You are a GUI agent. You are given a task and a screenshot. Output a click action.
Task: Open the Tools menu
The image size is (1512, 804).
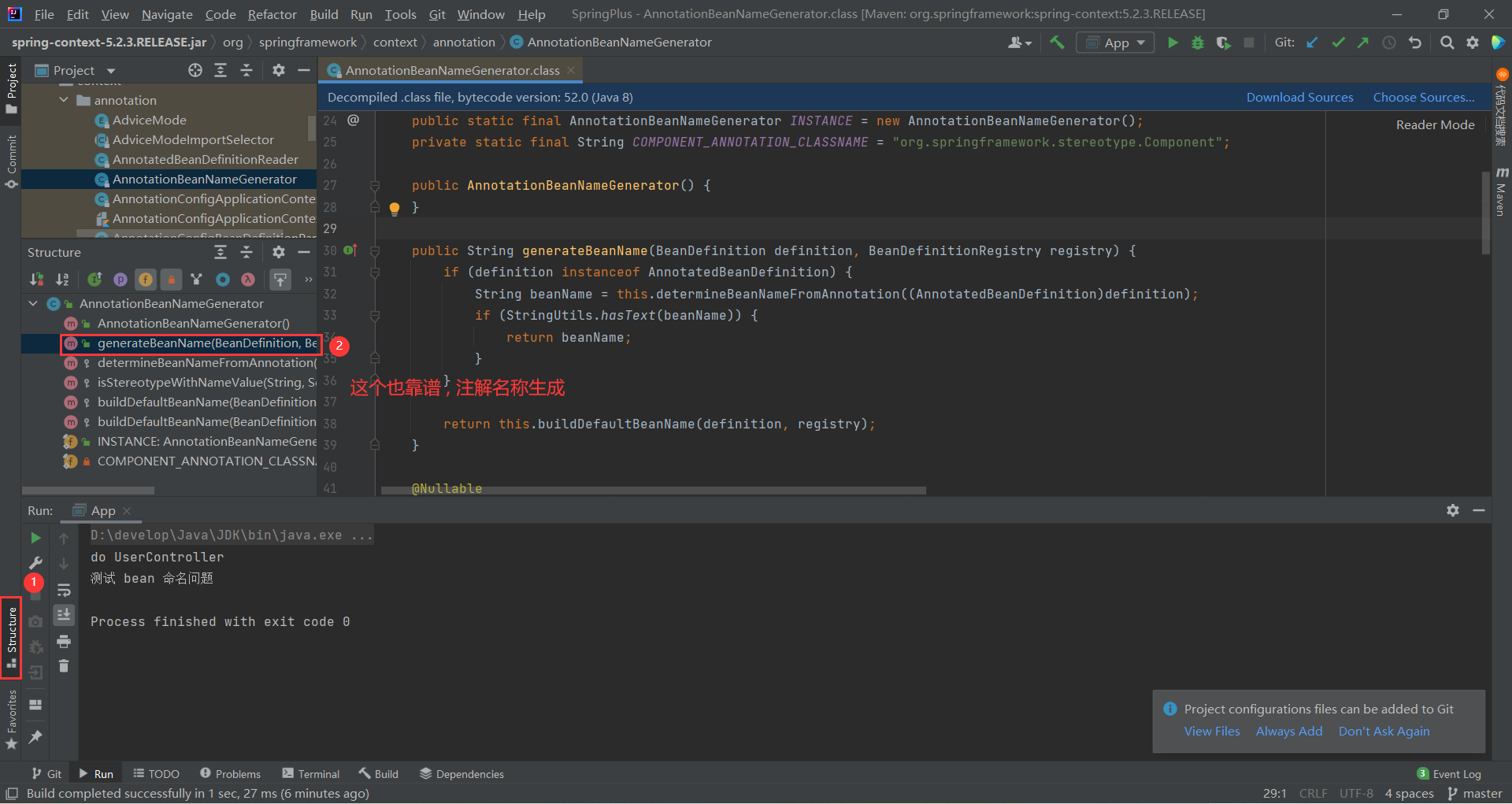(400, 14)
